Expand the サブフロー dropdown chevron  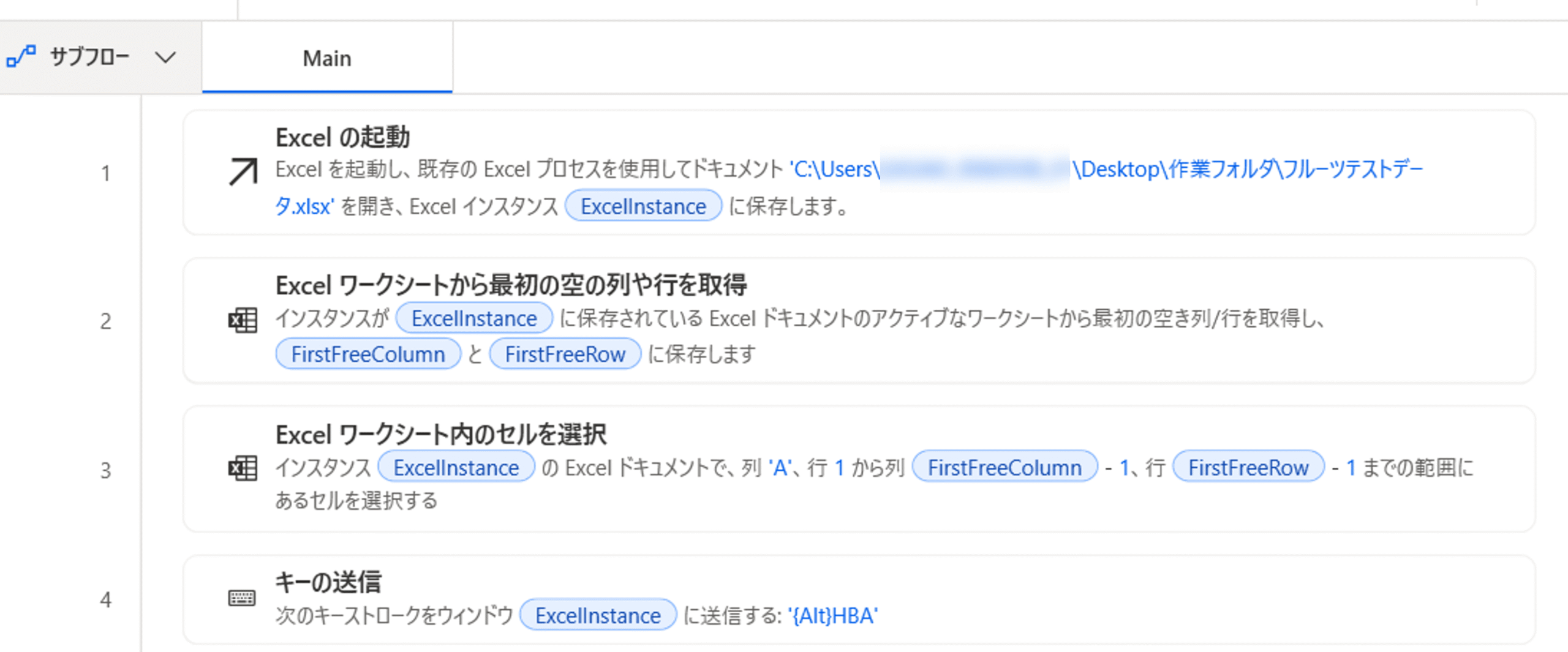tap(165, 58)
